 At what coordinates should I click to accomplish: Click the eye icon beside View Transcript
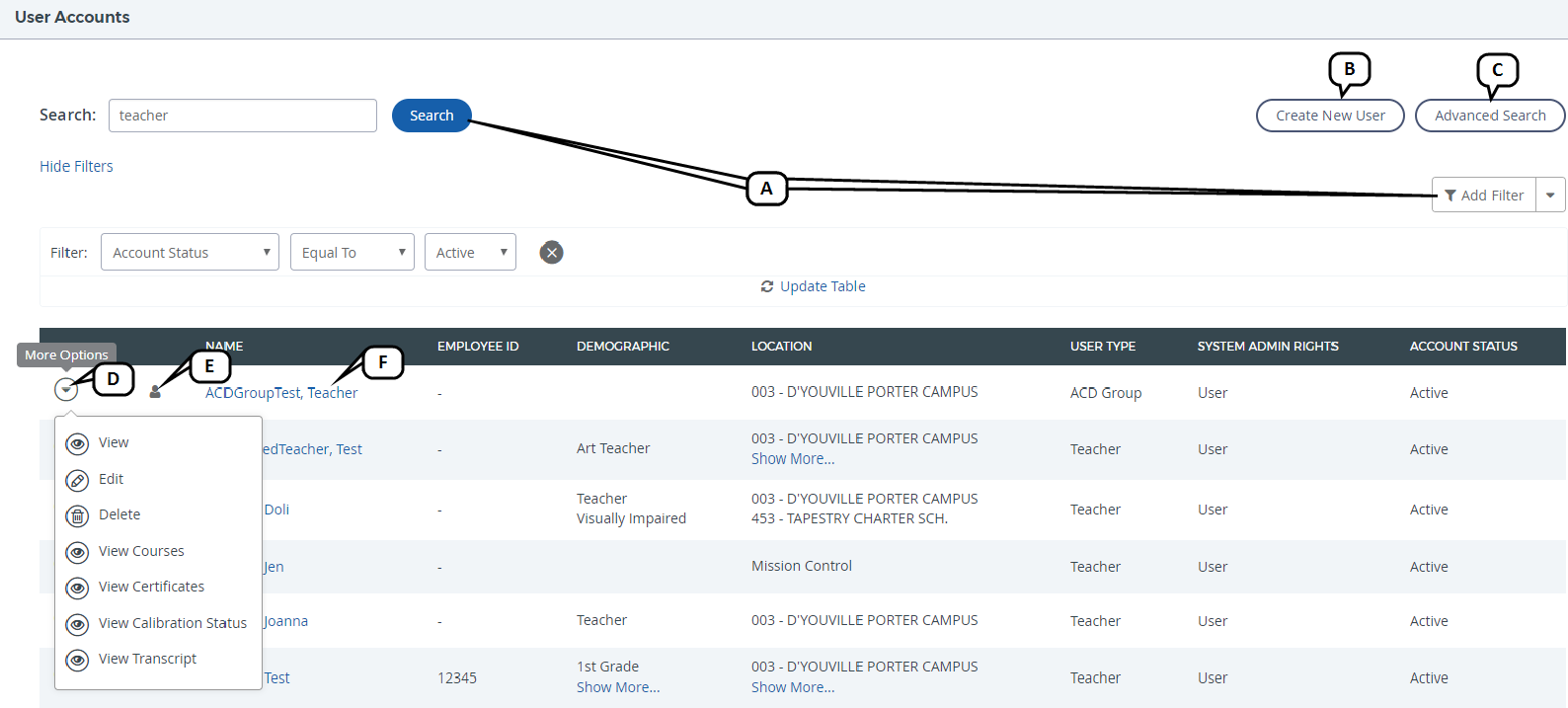click(x=77, y=660)
